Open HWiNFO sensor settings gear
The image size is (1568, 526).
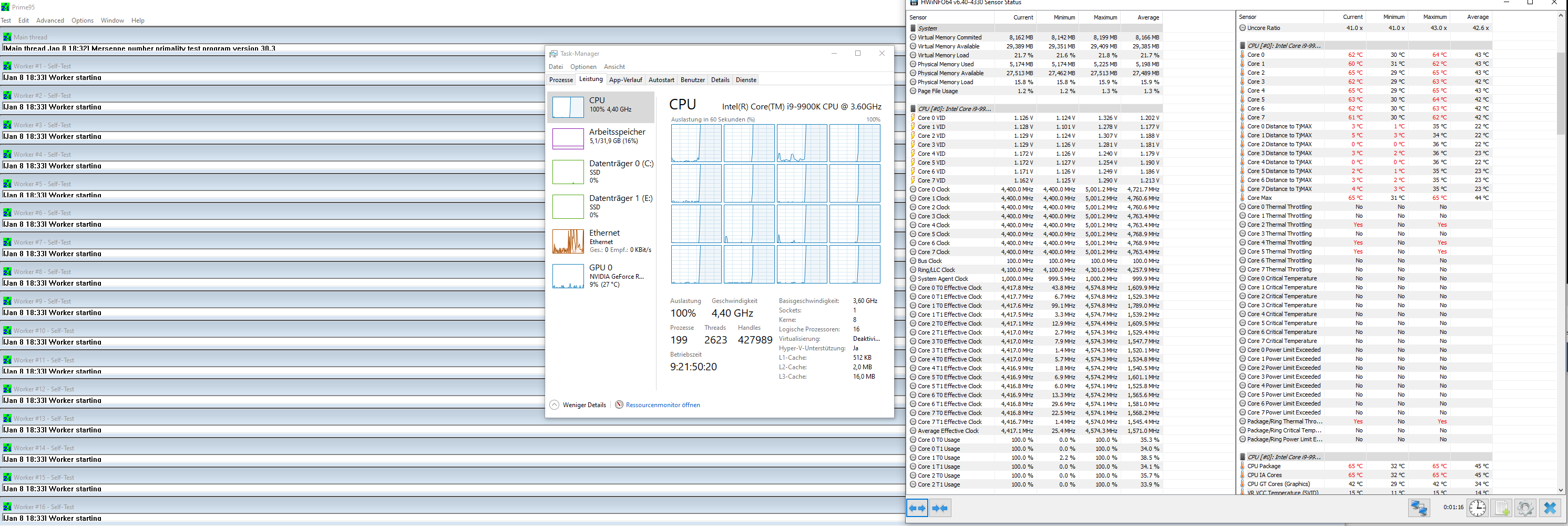tap(1525, 508)
